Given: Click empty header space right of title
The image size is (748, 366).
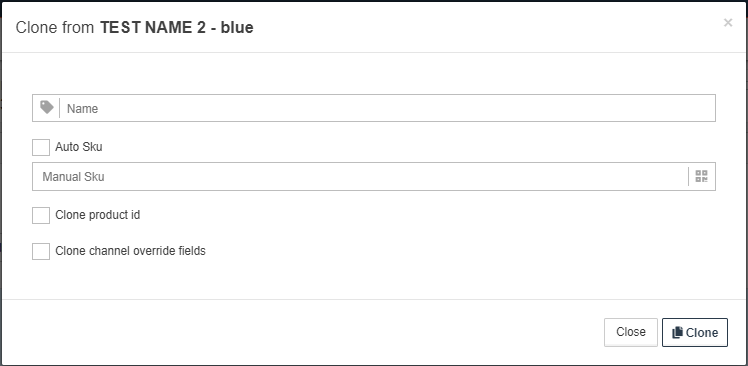Looking at the screenshot, I should coord(477,28).
